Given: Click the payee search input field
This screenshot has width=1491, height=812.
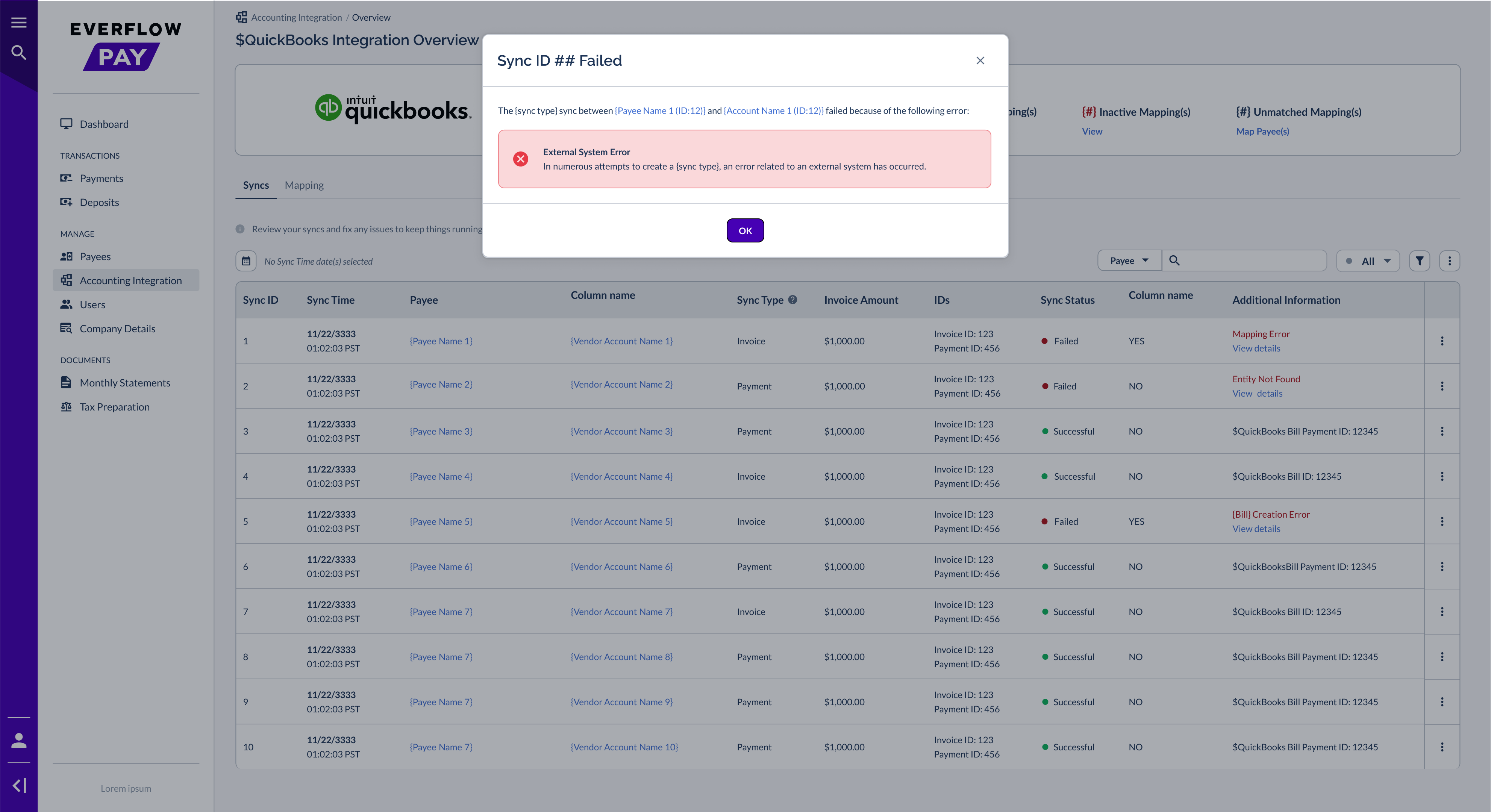Looking at the screenshot, I should tap(1244, 261).
